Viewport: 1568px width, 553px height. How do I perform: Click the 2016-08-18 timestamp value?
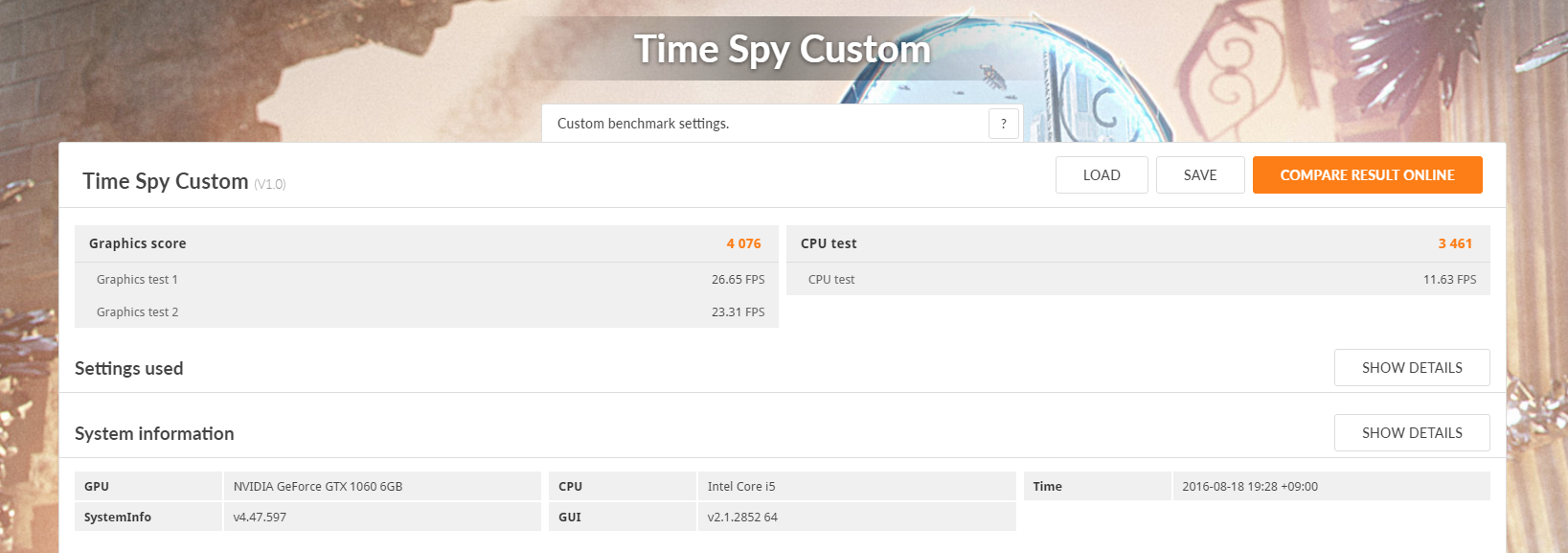click(1249, 487)
